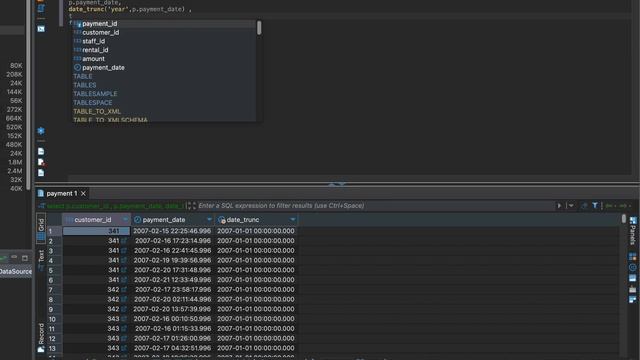Image resolution: width=640 pixels, height=360 pixels.
Task: Open the filter history dropdown arrow
Action: [571, 206]
